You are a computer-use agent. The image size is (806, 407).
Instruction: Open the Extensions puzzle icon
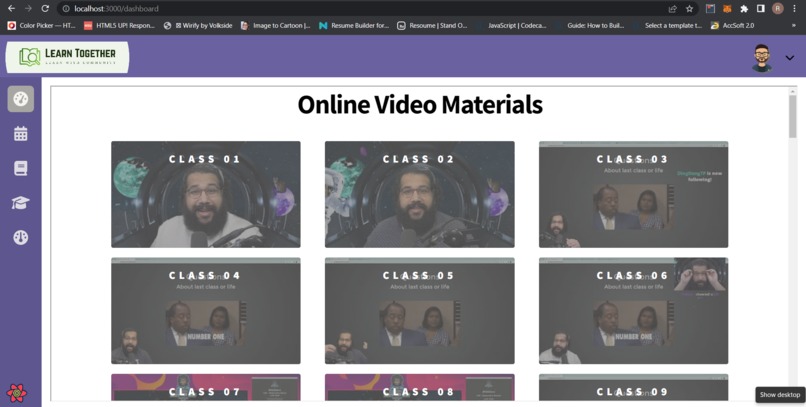pyautogui.click(x=744, y=9)
